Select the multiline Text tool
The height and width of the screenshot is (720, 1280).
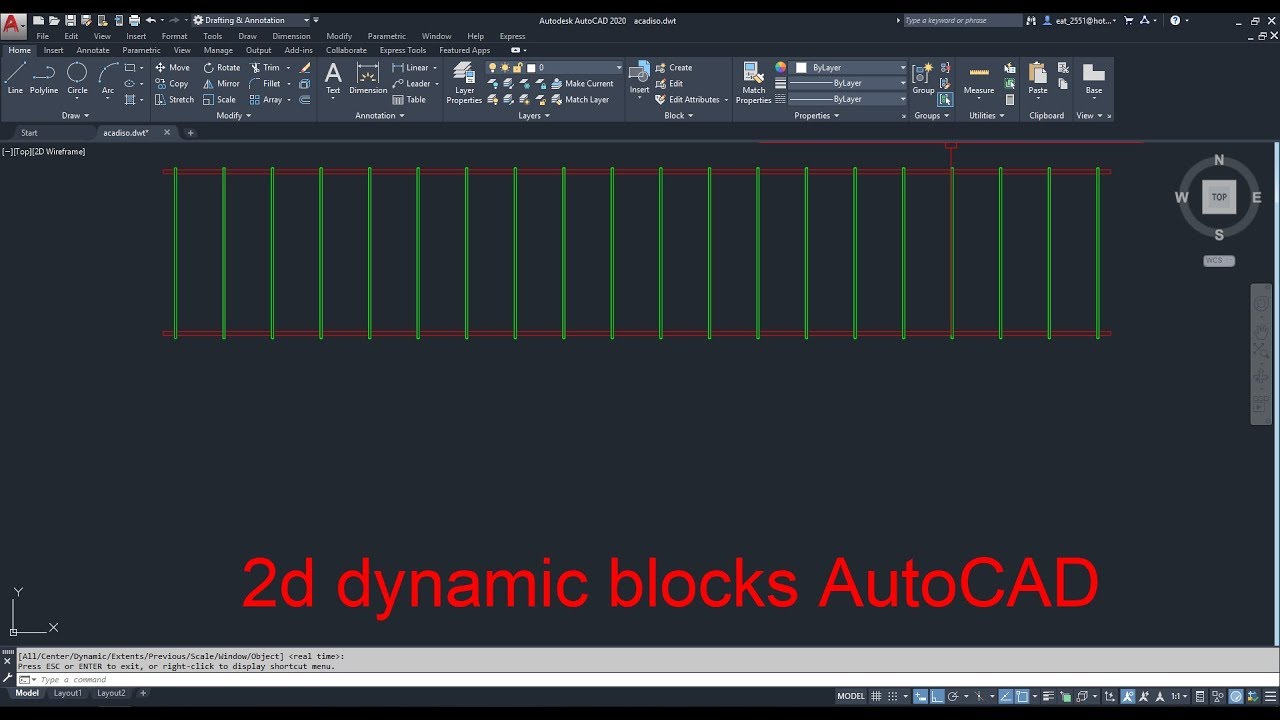[x=333, y=78]
